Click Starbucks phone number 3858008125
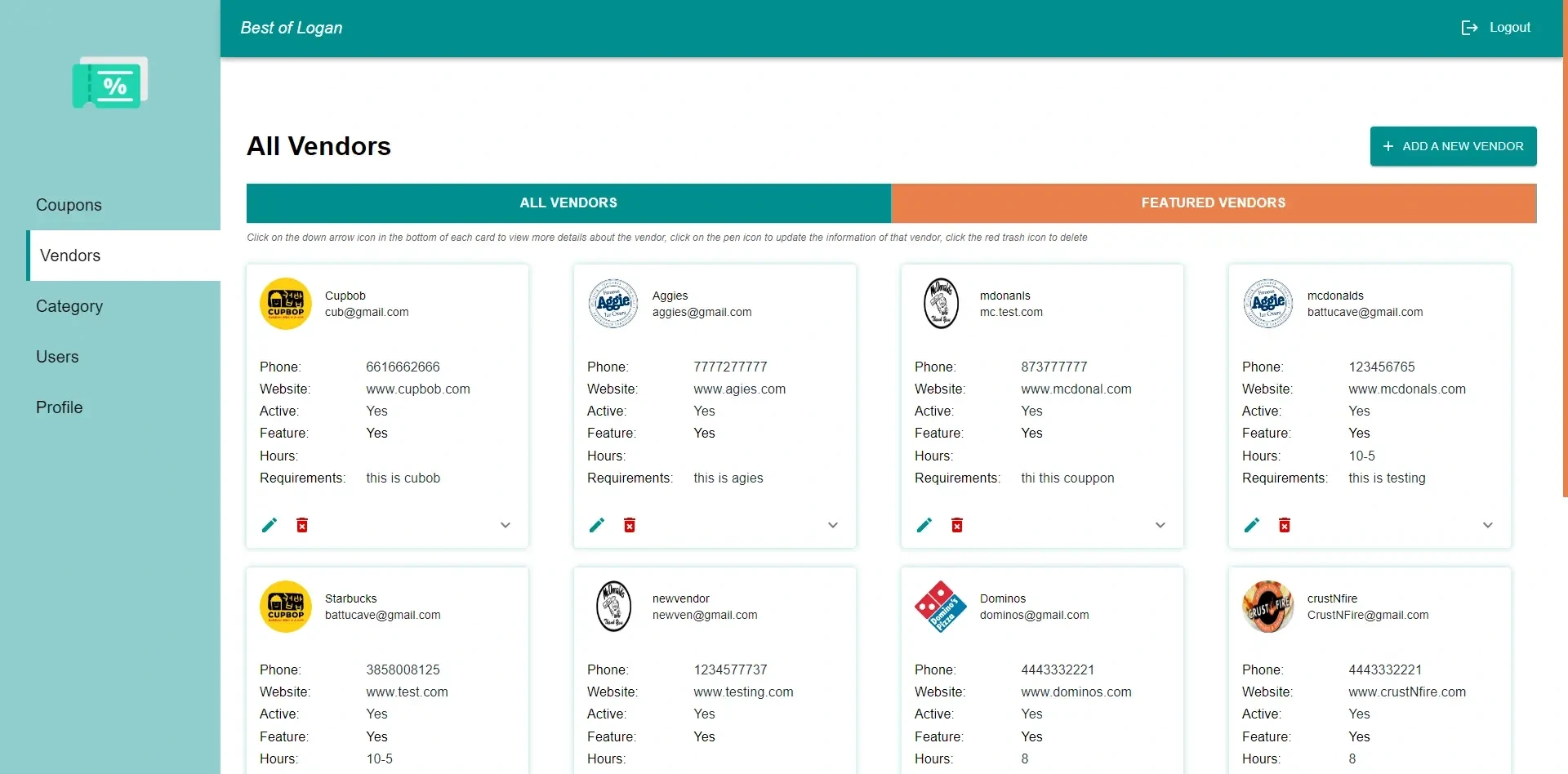 click(403, 670)
